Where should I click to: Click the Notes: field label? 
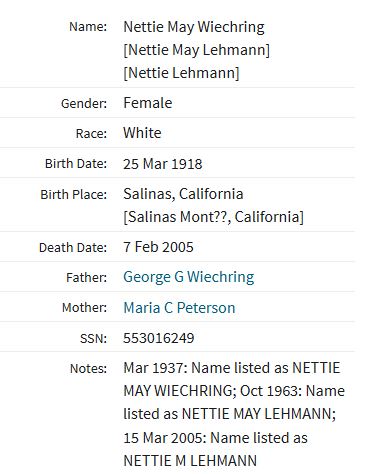tap(88, 369)
